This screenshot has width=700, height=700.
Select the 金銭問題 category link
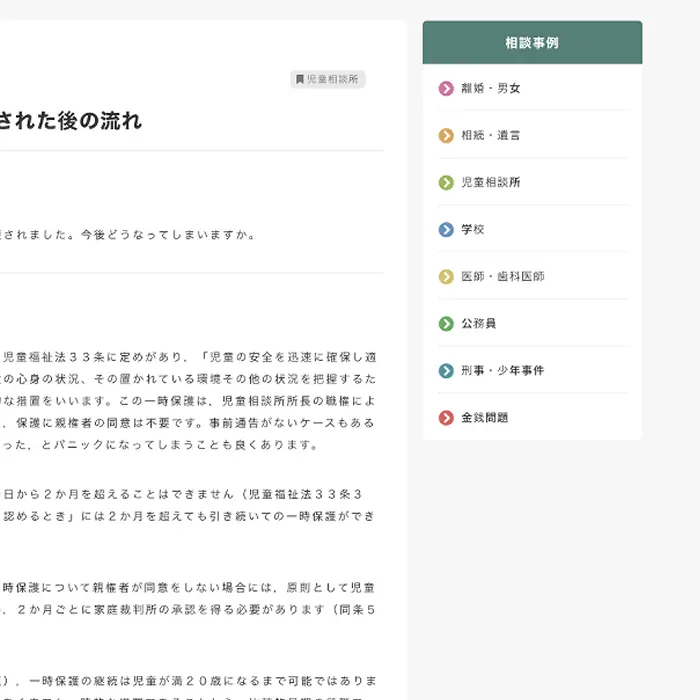(x=485, y=418)
